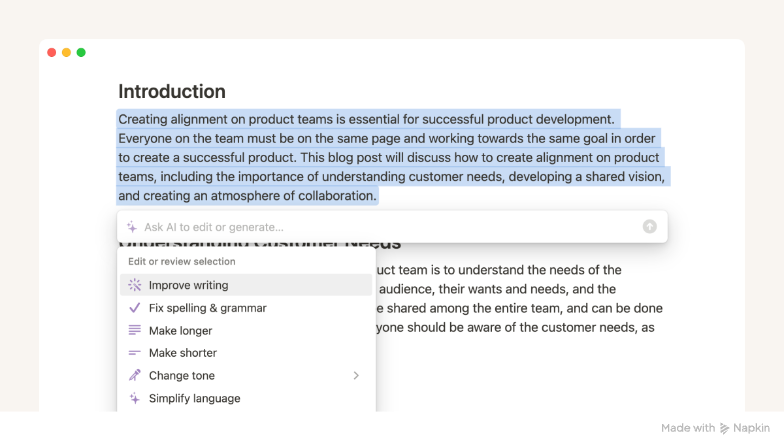Click the AI sparkle icon in prompt bar
Screen dimensions: 784x446
pyautogui.click(x=132, y=227)
